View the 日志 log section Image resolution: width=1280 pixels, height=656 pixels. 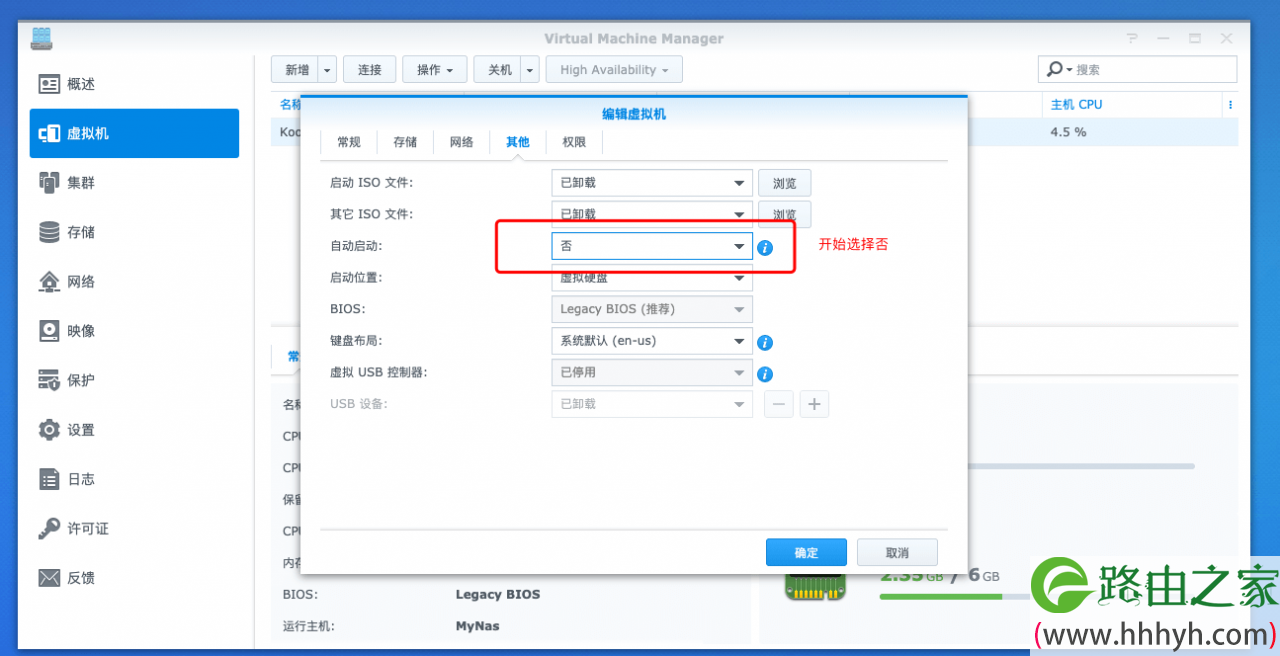[134, 479]
